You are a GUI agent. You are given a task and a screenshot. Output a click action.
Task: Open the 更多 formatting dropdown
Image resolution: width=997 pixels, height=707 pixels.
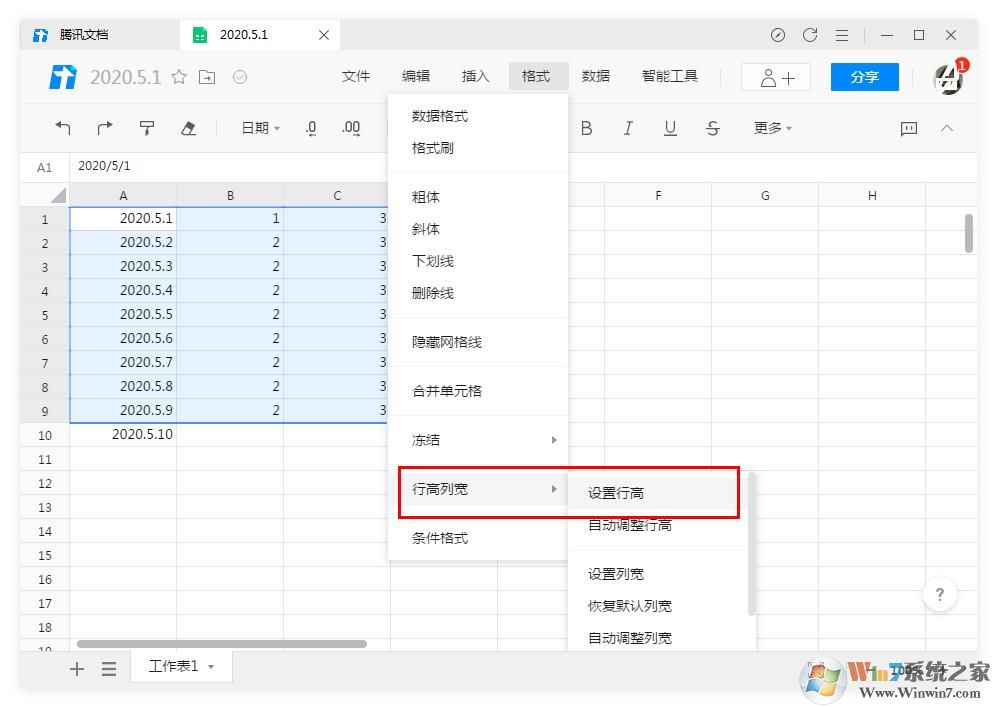771,128
